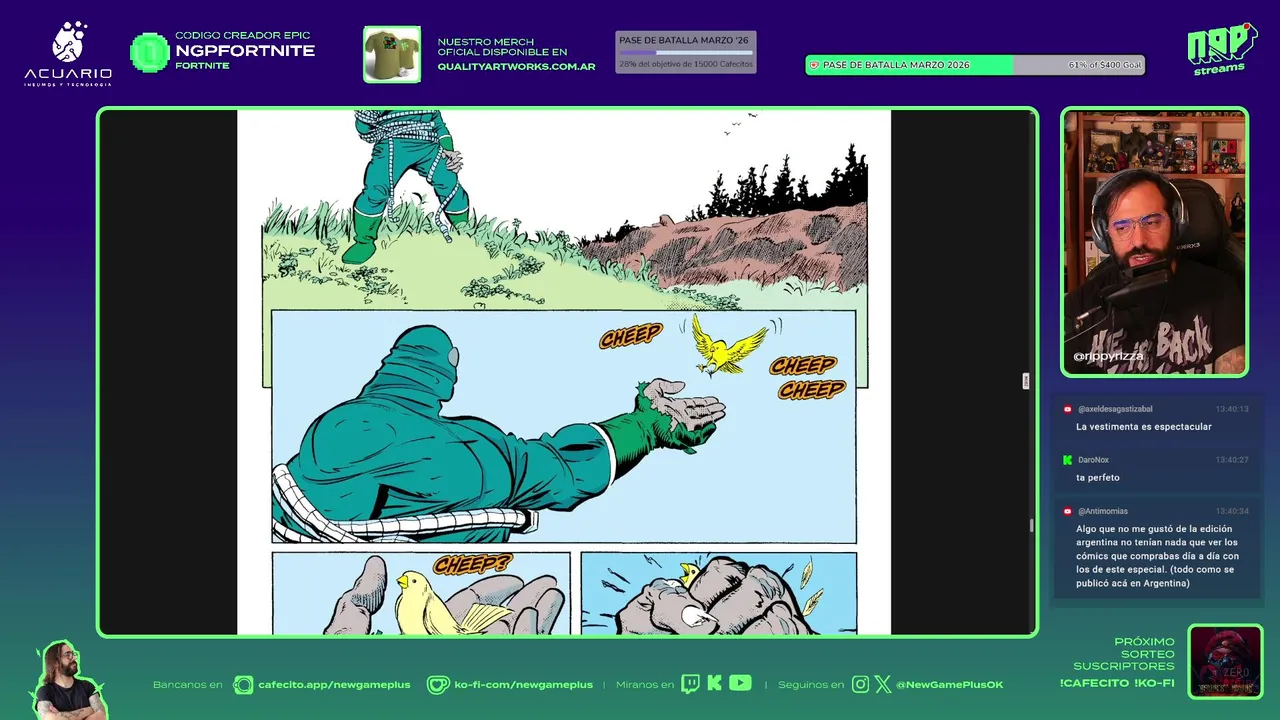Click the YouTube icon beside @Antimomias
1280x720 pixels.
1068,511
